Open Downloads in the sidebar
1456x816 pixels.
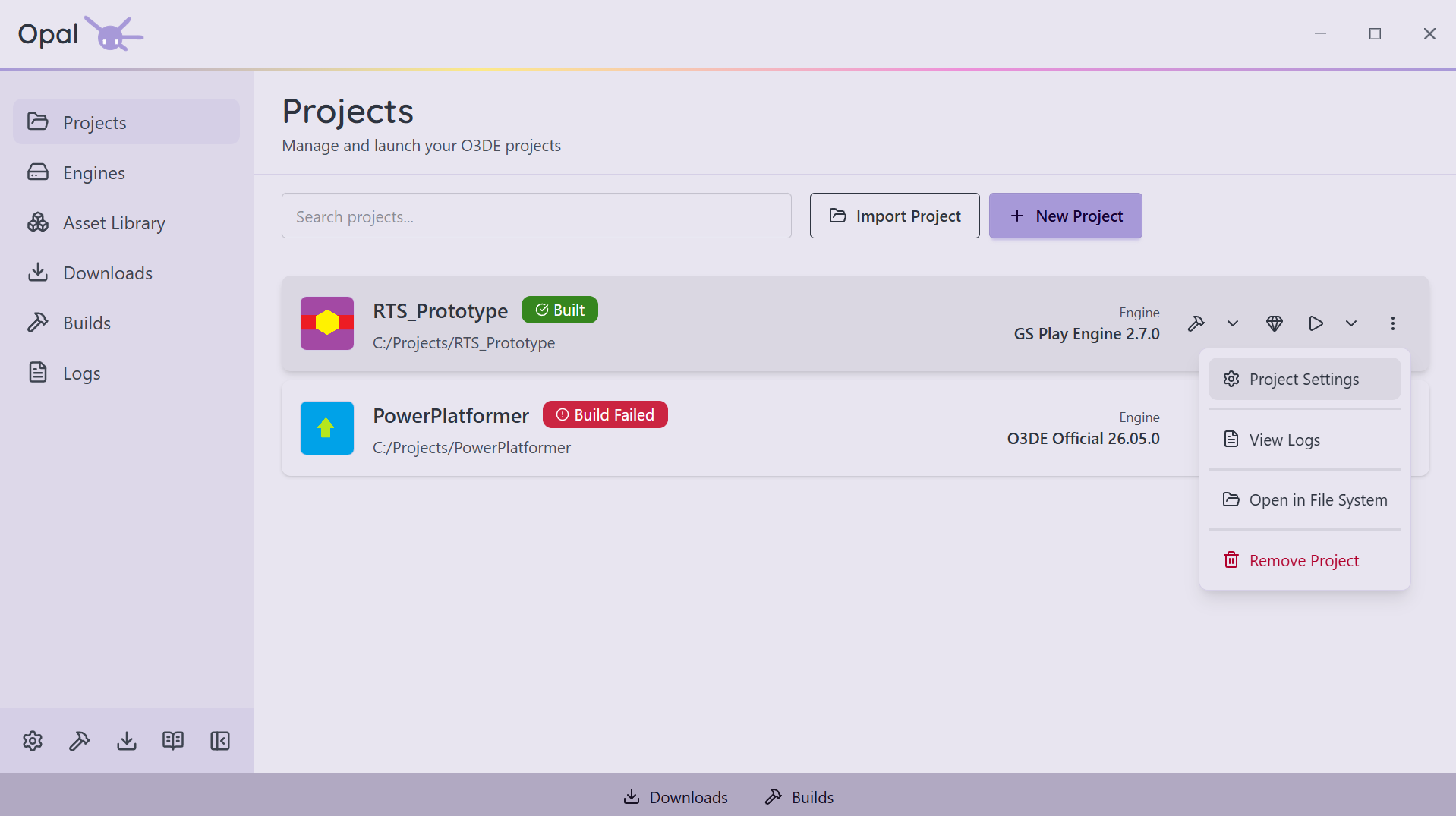126,273
